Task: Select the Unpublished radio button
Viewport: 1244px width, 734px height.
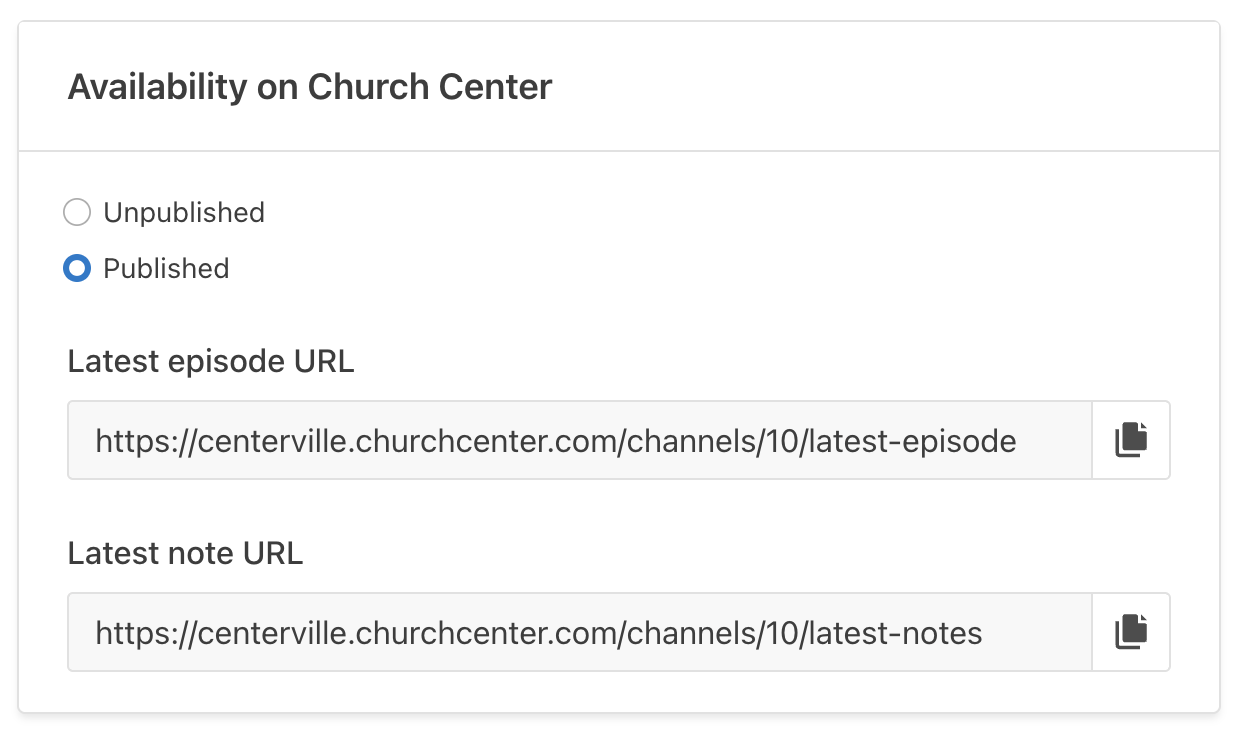Action: pyautogui.click(x=77, y=213)
